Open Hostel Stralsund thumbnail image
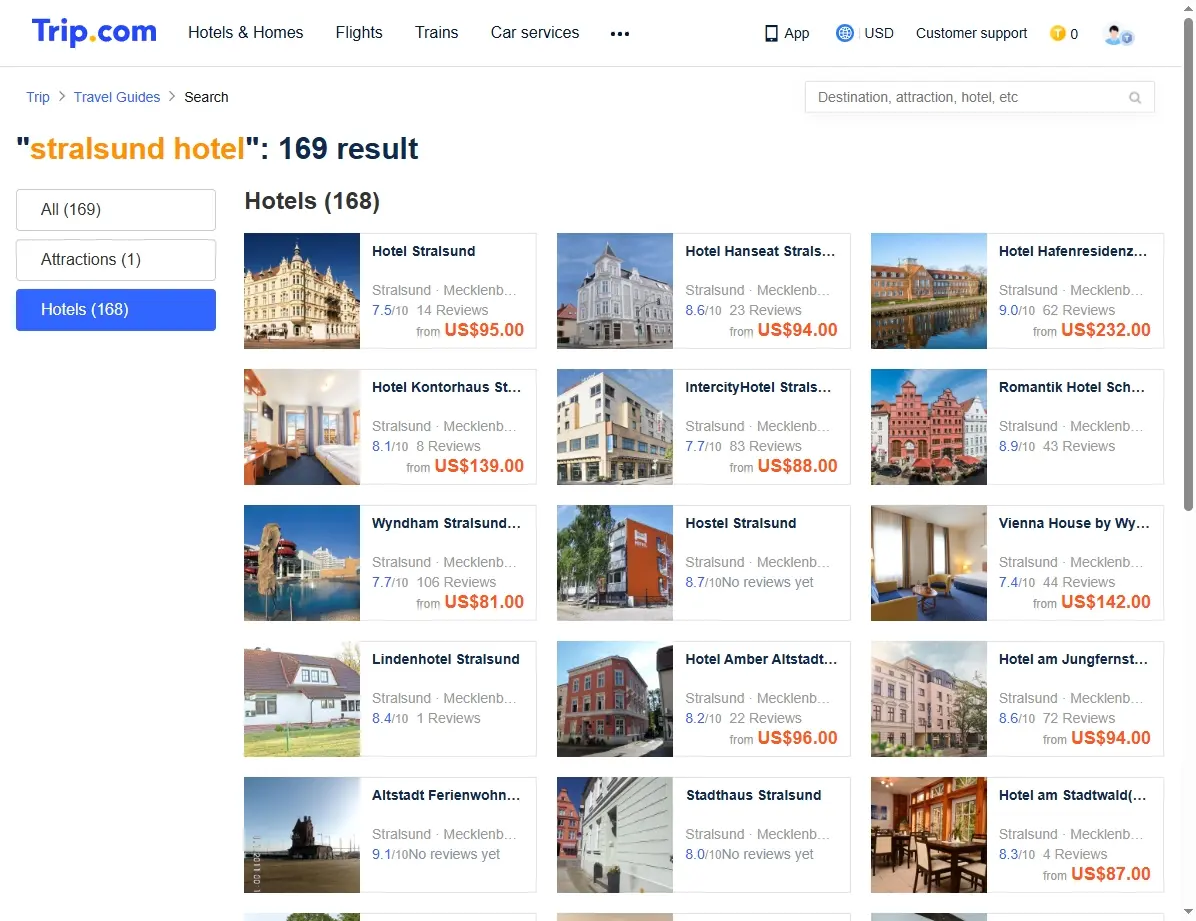Viewport: 1196px width, 921px height. 615,562
